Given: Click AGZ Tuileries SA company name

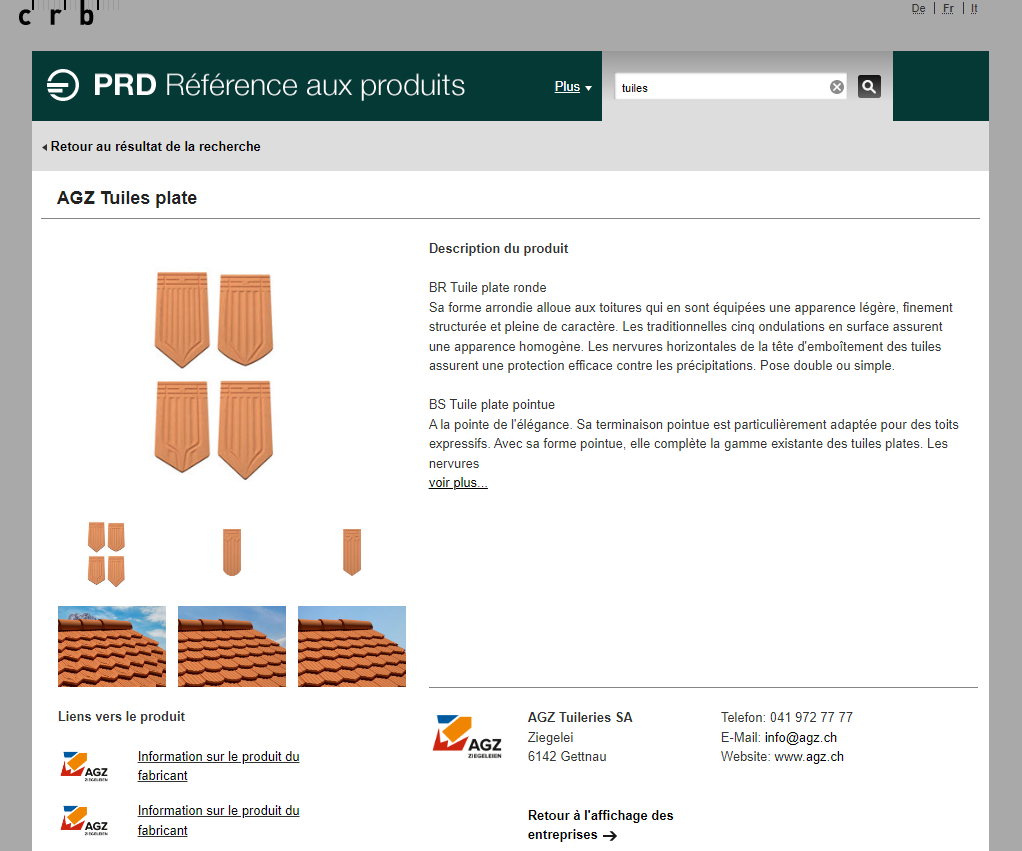Looking at the screenshot, I should pos(580,717).
